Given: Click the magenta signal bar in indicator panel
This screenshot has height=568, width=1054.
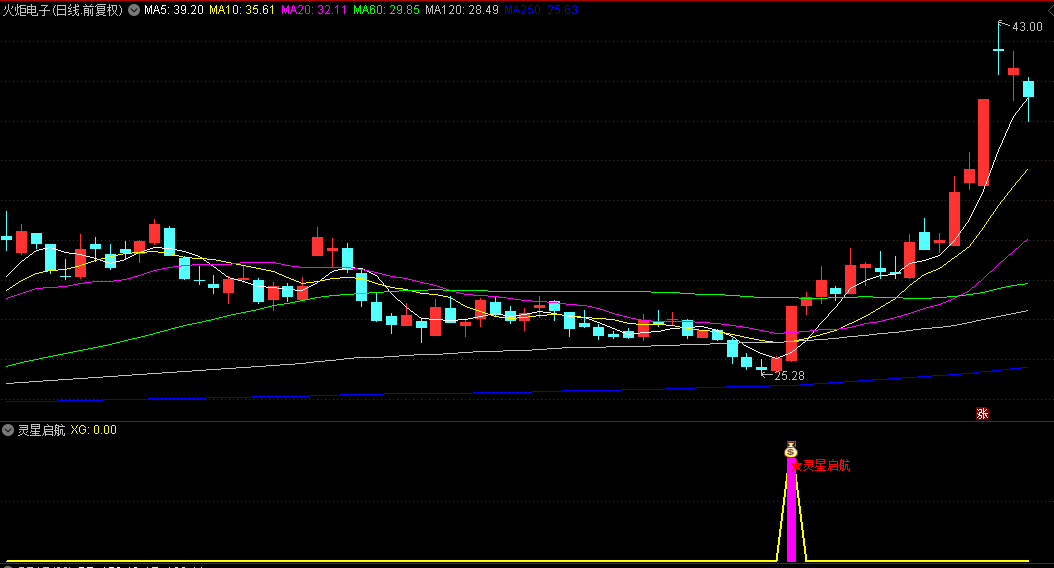Looking at the screenshot, I should pos(791,510).
